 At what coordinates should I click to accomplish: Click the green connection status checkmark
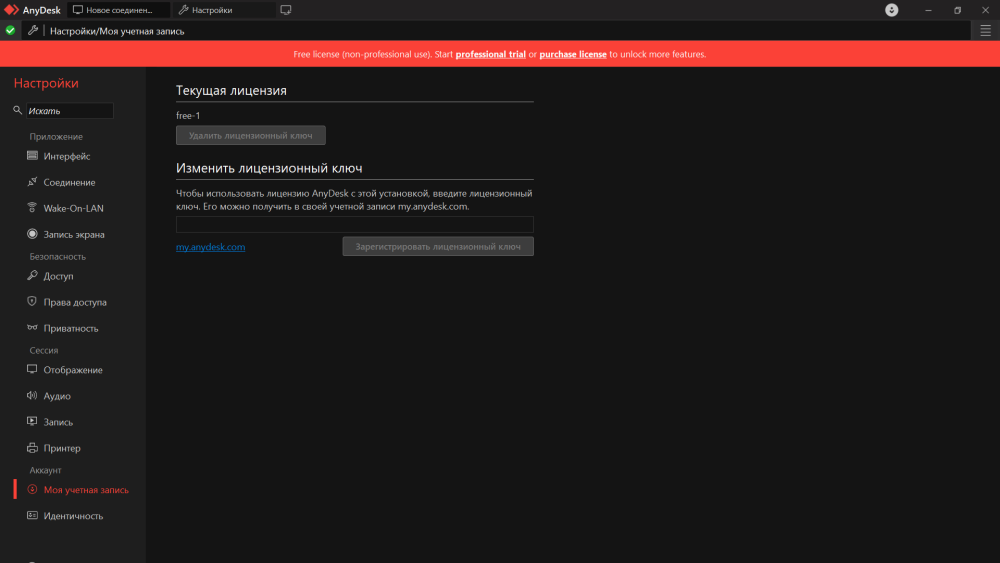click(10, 31)
